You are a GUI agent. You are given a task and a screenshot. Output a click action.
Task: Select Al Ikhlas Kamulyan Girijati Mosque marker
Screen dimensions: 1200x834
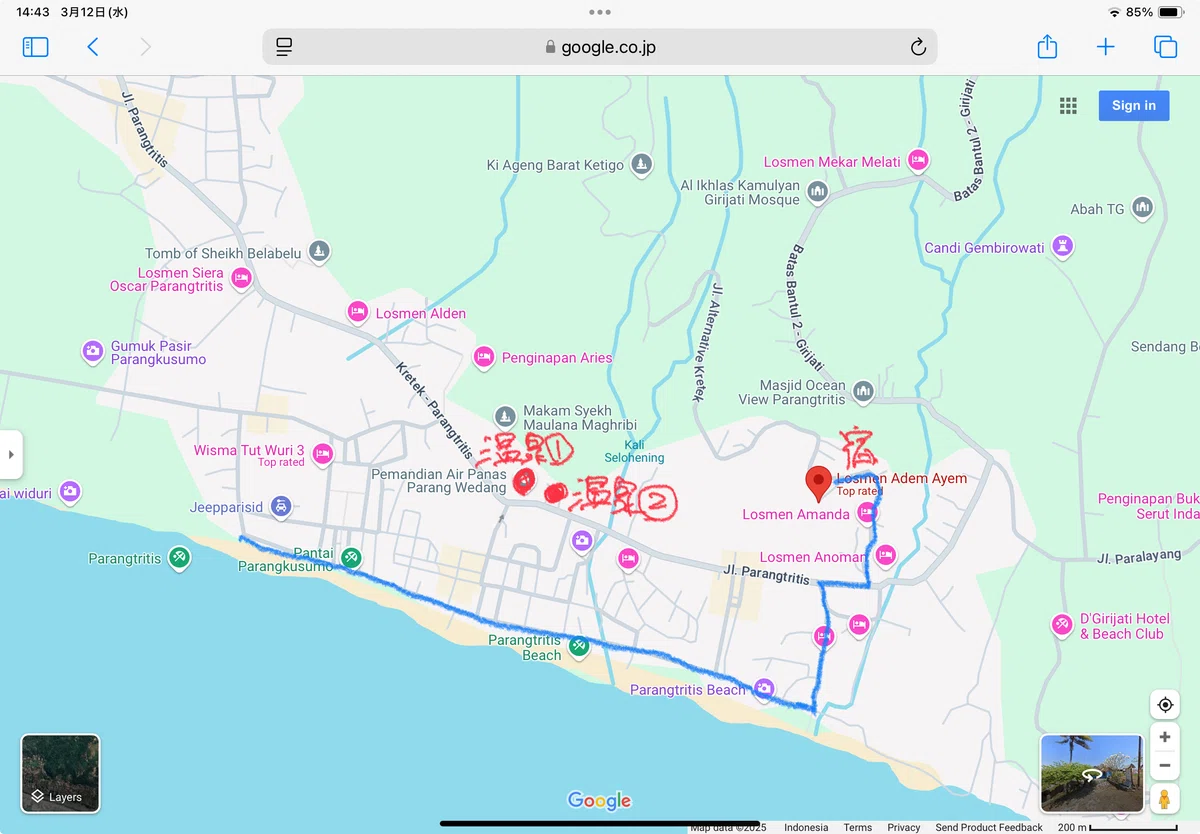[818, 191]
